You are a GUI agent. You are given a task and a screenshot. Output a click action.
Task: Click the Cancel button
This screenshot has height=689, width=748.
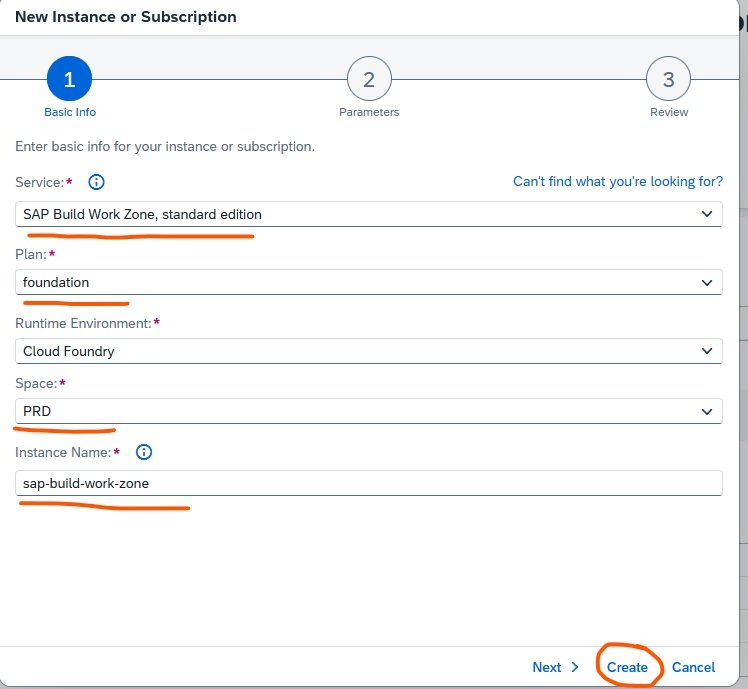(x=693, y=667)
